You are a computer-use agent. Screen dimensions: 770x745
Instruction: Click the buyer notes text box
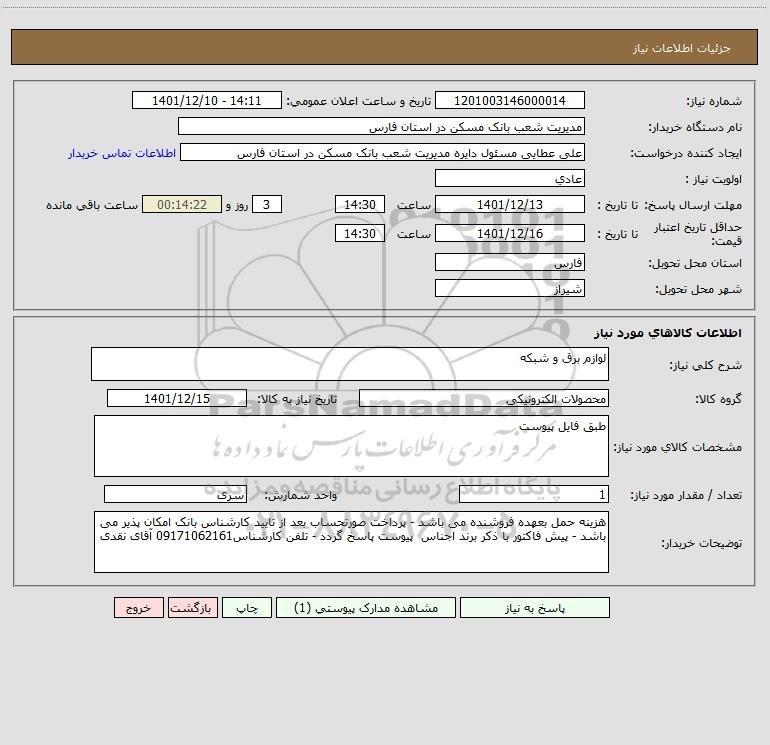click(351, 542)
